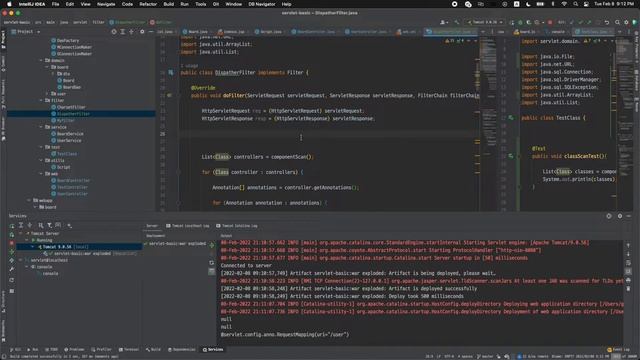Collapse the web package folder
The image size is (640, 360).
pyautogui.click(x=41, y=174)
